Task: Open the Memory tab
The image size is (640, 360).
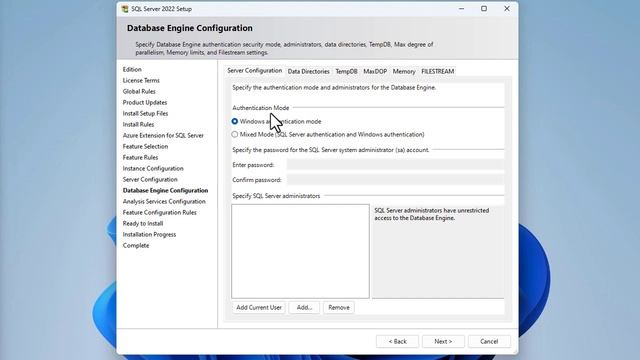Action: (404, 71)
